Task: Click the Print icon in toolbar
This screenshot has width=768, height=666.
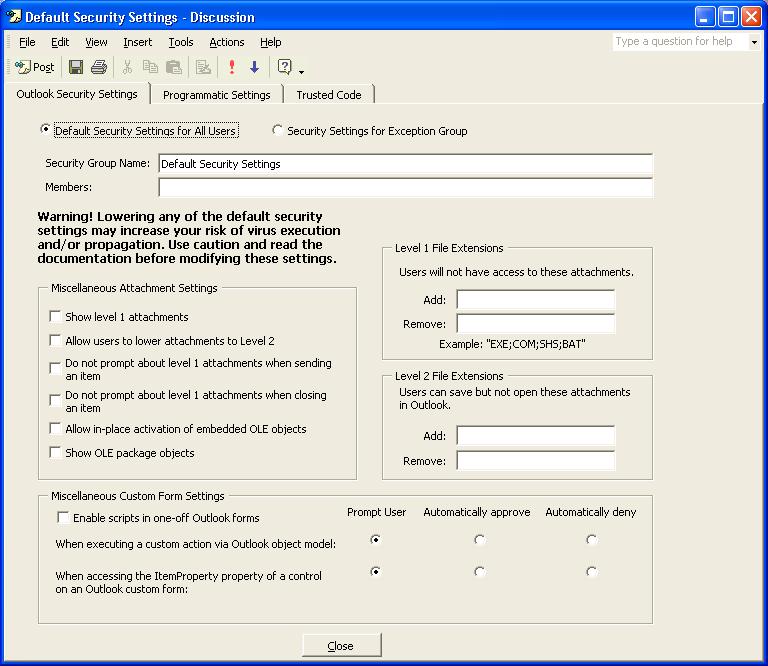Action: 99,67
